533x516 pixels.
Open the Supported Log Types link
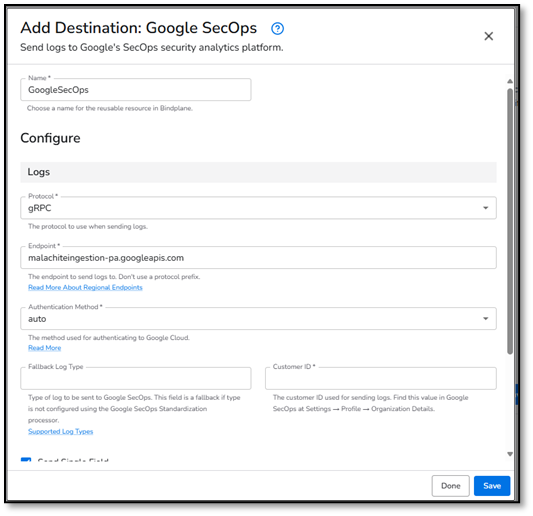point(61,431)
